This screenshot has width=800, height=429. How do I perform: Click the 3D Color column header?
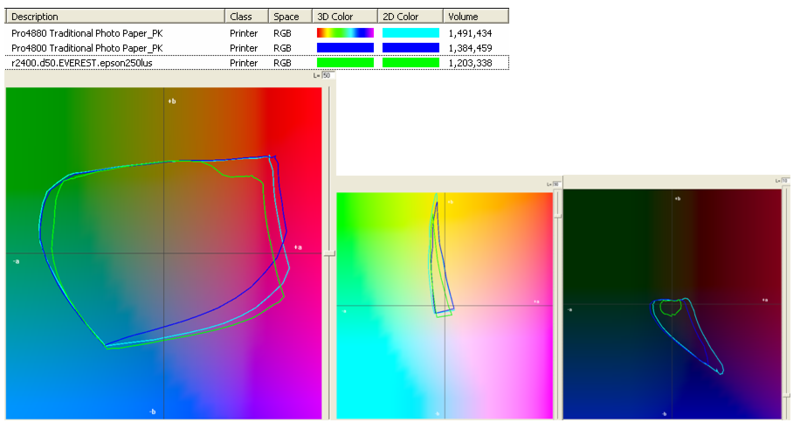(x=345, y=16)
